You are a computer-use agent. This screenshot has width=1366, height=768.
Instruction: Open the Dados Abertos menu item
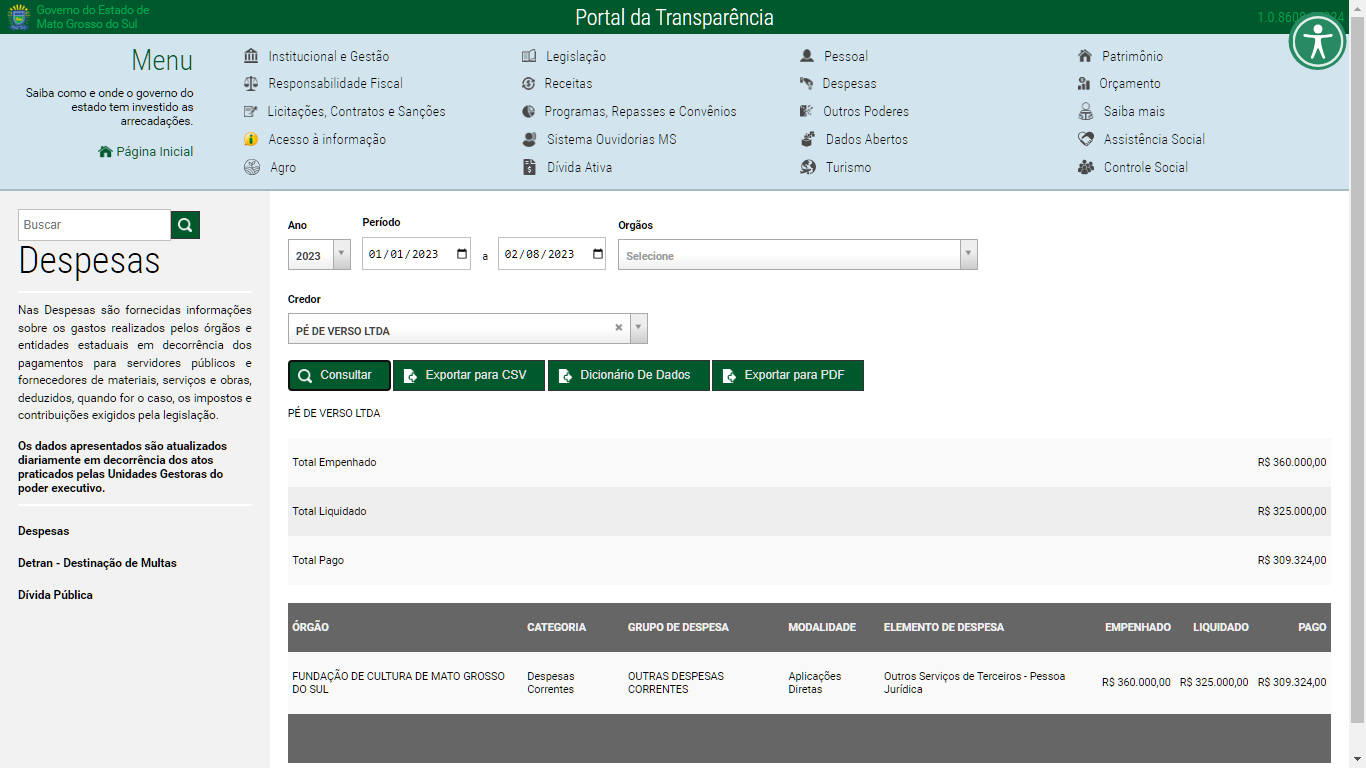[x=867, y=140]
